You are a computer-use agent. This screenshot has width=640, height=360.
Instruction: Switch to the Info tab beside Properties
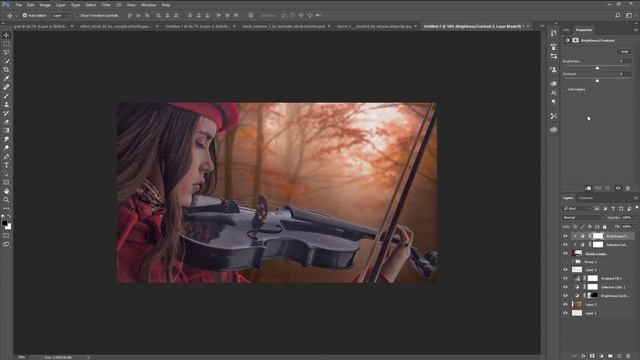[x=567, y=30]
